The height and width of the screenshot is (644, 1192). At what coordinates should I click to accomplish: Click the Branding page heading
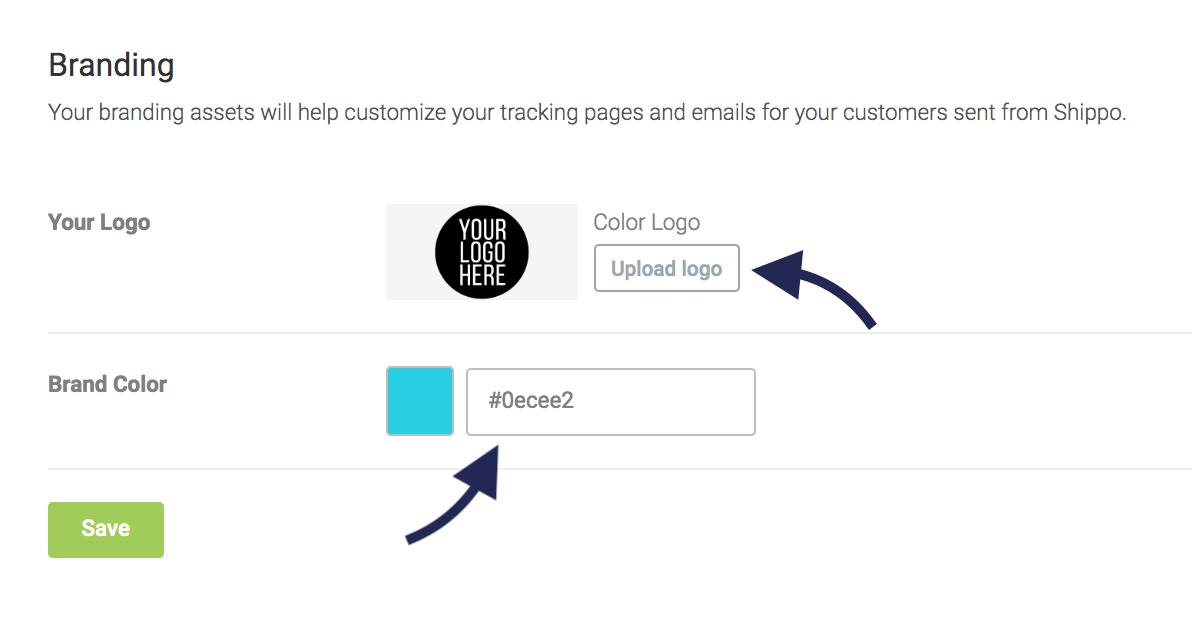111,64
